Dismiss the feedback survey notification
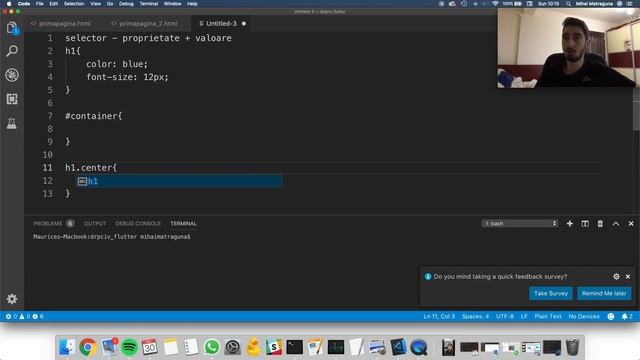Viewport: 640px width, 360px height. coord(628,276)
